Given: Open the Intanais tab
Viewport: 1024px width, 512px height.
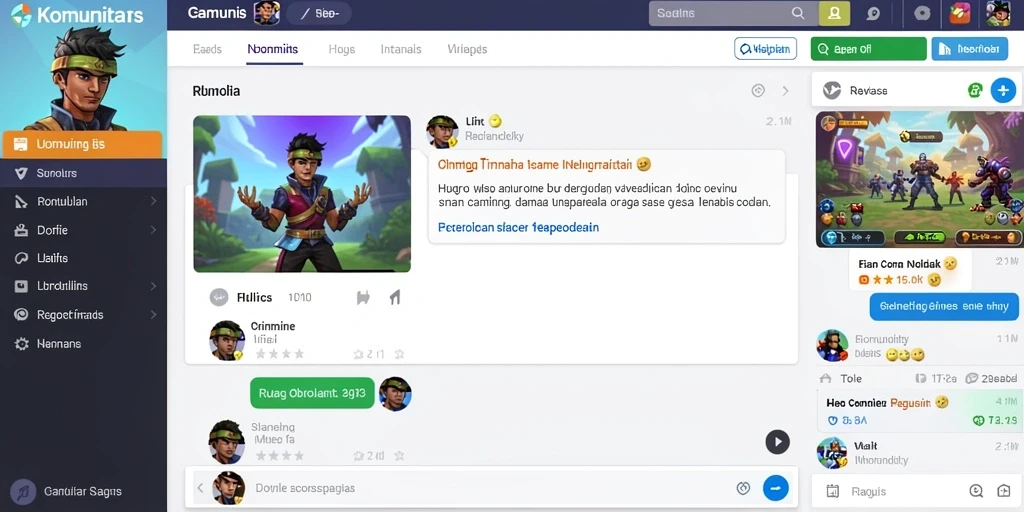Looking at the screenshot, I should (x=401, y=49).
